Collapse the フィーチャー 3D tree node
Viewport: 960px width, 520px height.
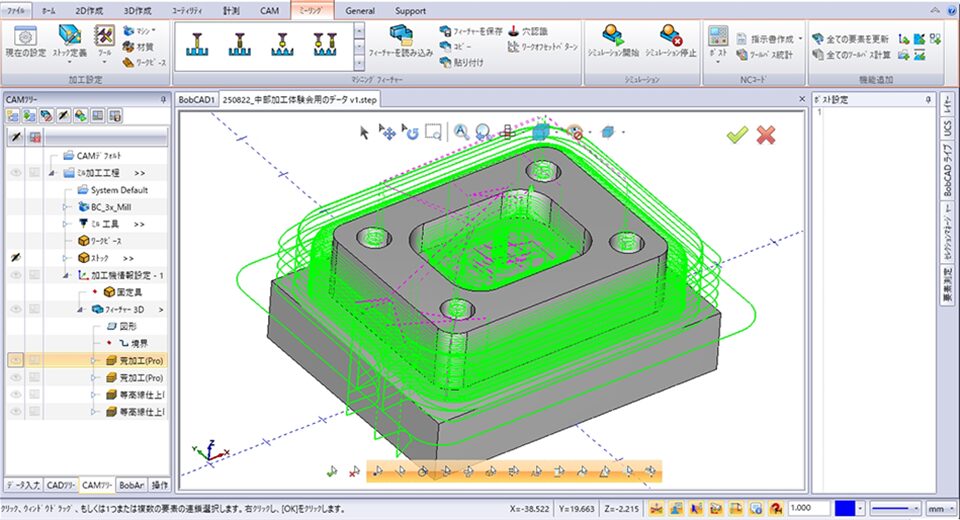tap(81, 310)
